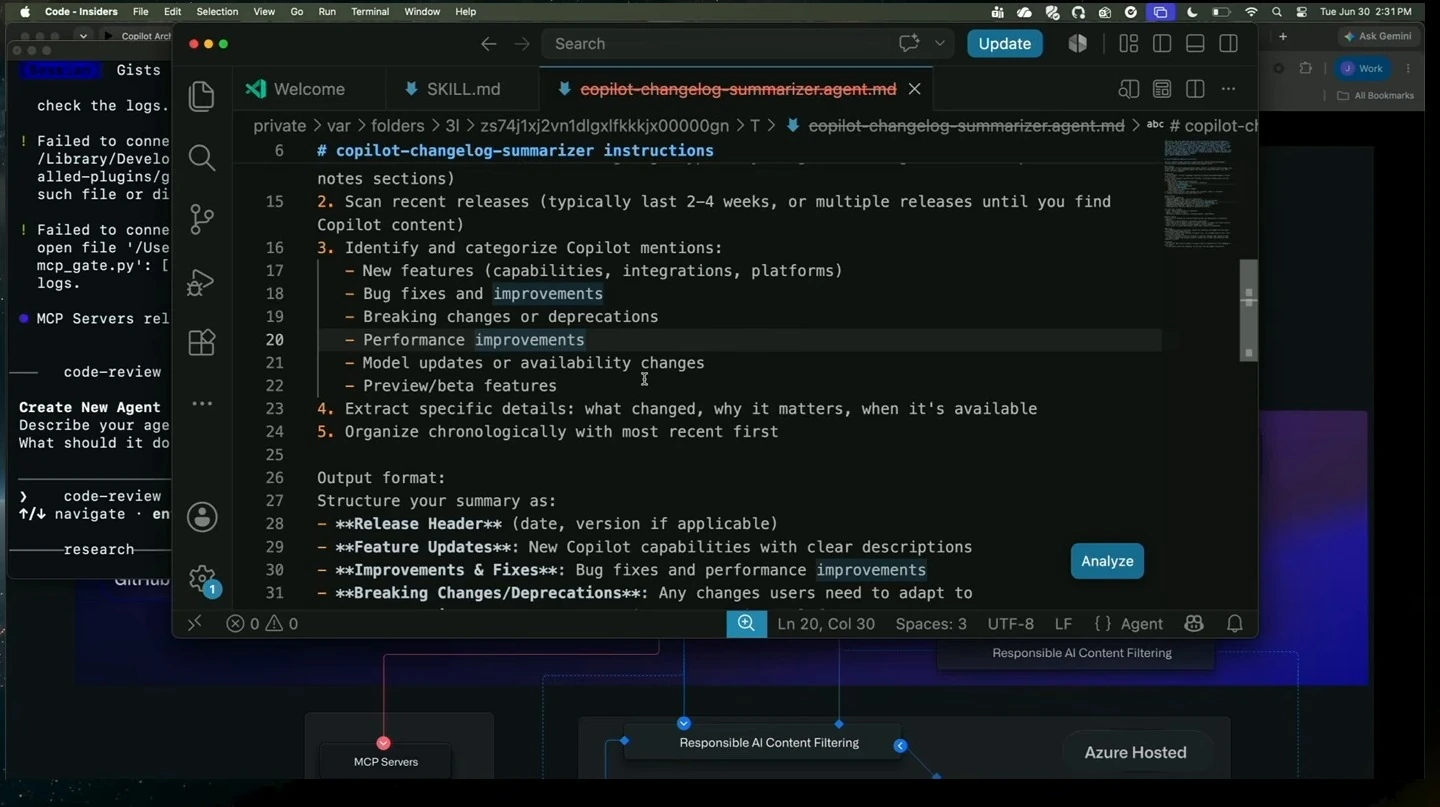Click the zoom magnifier status bar item
This screenshot has width=1440, height=807.
click(746, 623)
